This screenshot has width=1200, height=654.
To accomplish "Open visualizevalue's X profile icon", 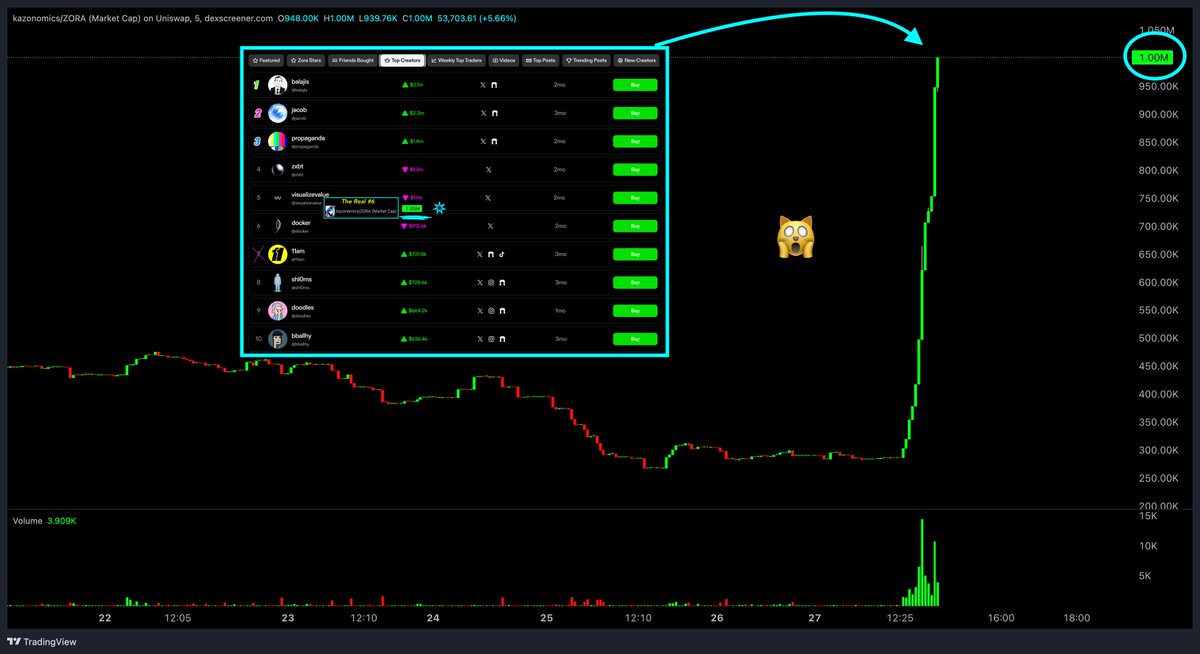I will click(x=488, y=198).
